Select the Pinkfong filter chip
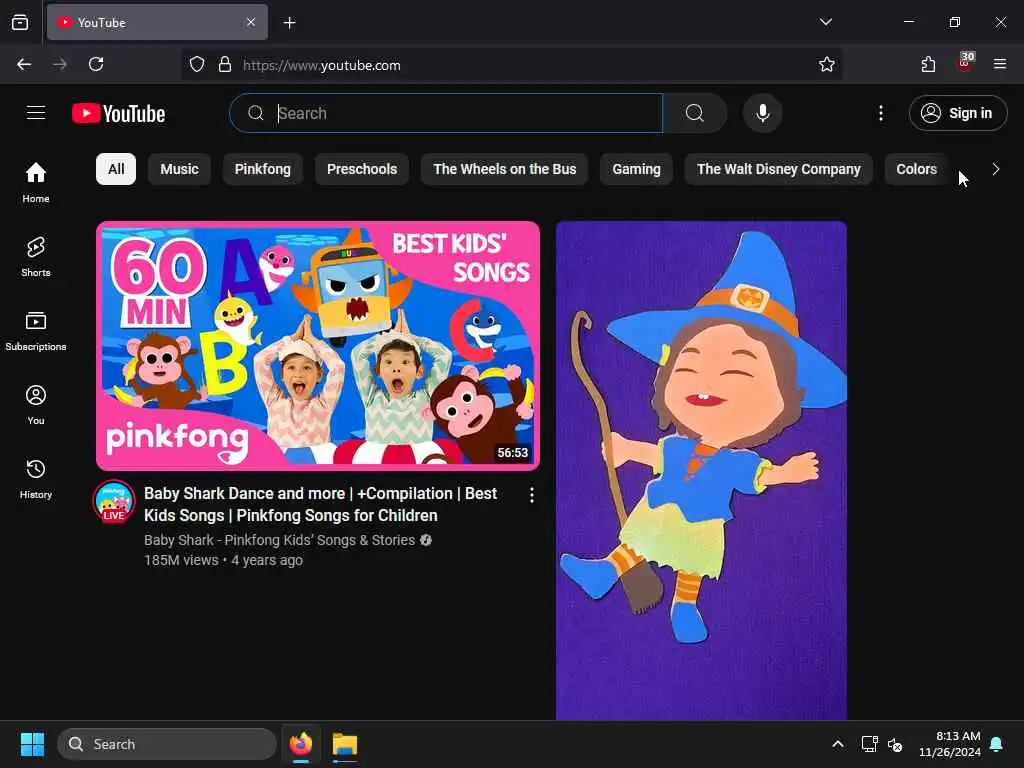Screen dimensions: 1024x768 (263, 169)
